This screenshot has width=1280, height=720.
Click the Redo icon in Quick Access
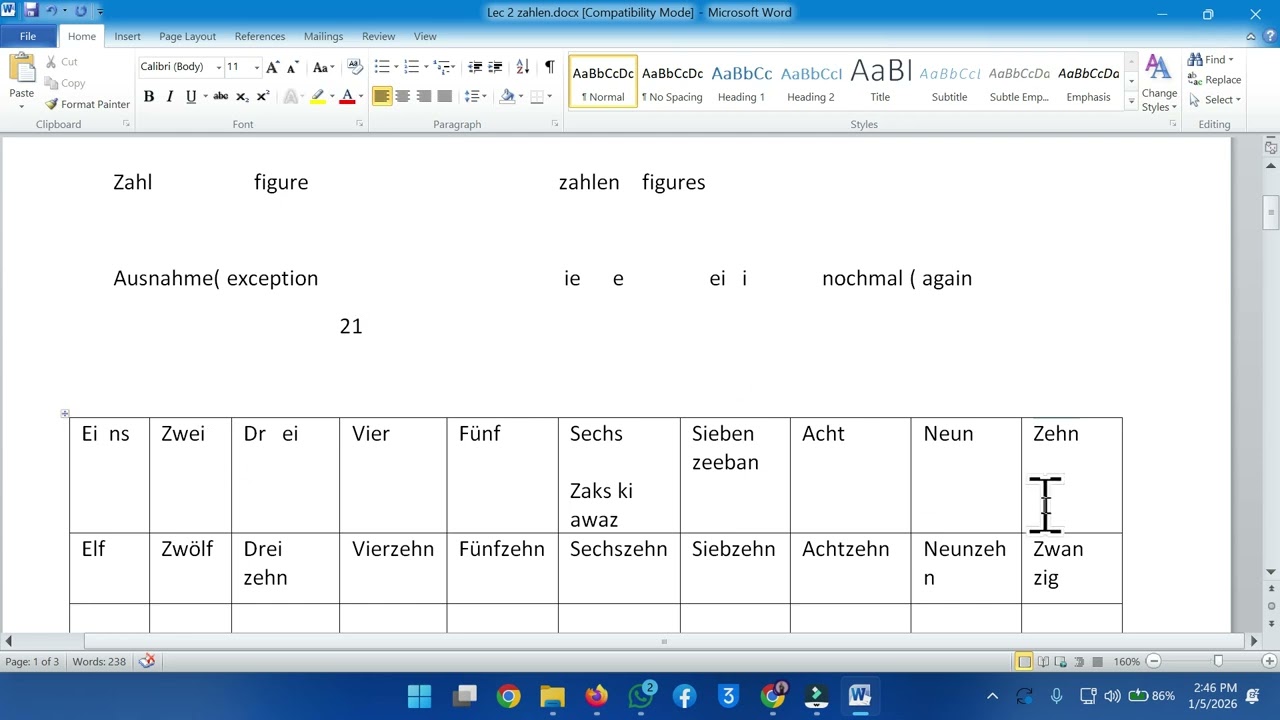[81, 12]
